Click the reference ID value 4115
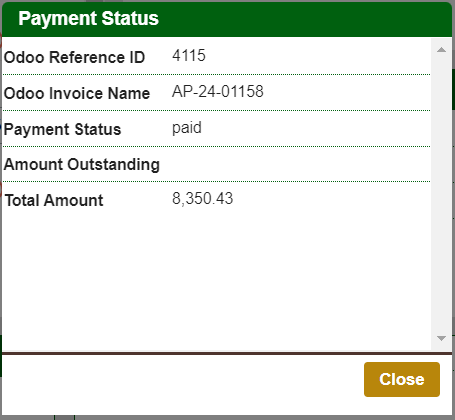 [x=189, y=55]
